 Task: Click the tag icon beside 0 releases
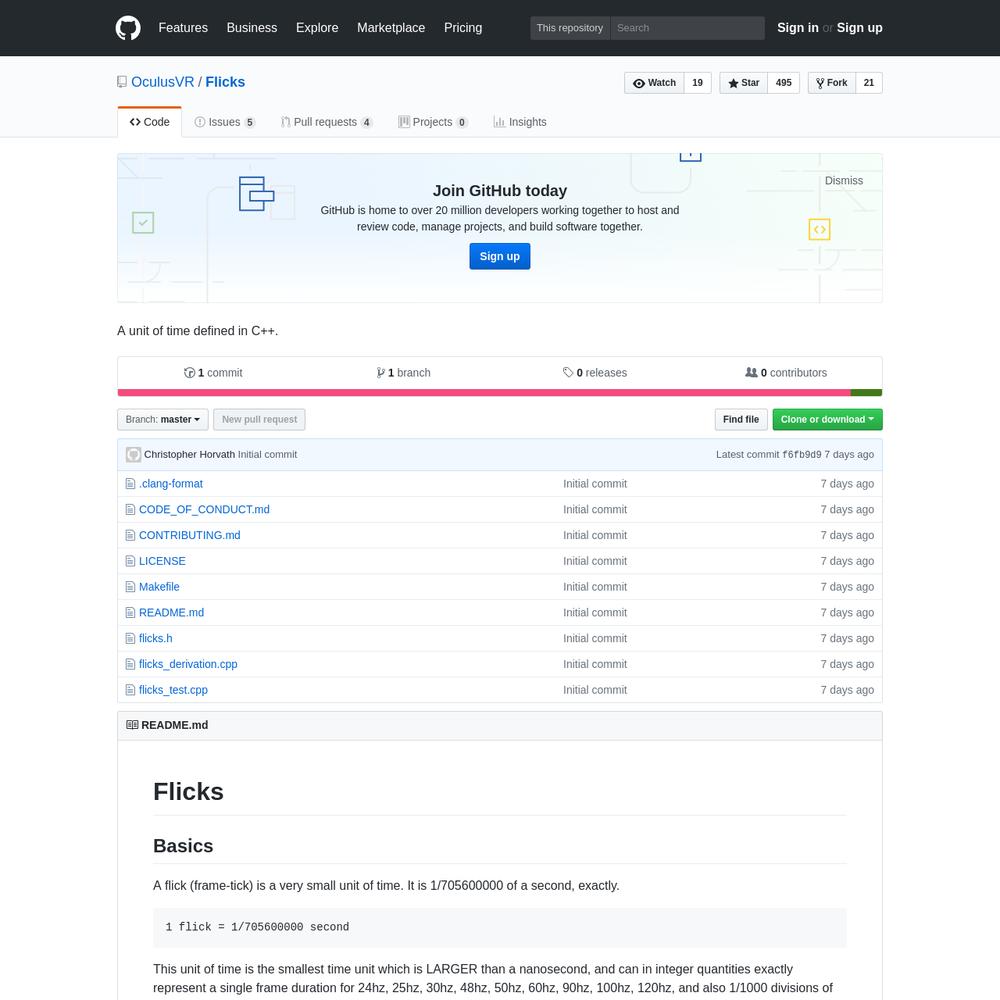pyautogui.click(x=568, y=372)
